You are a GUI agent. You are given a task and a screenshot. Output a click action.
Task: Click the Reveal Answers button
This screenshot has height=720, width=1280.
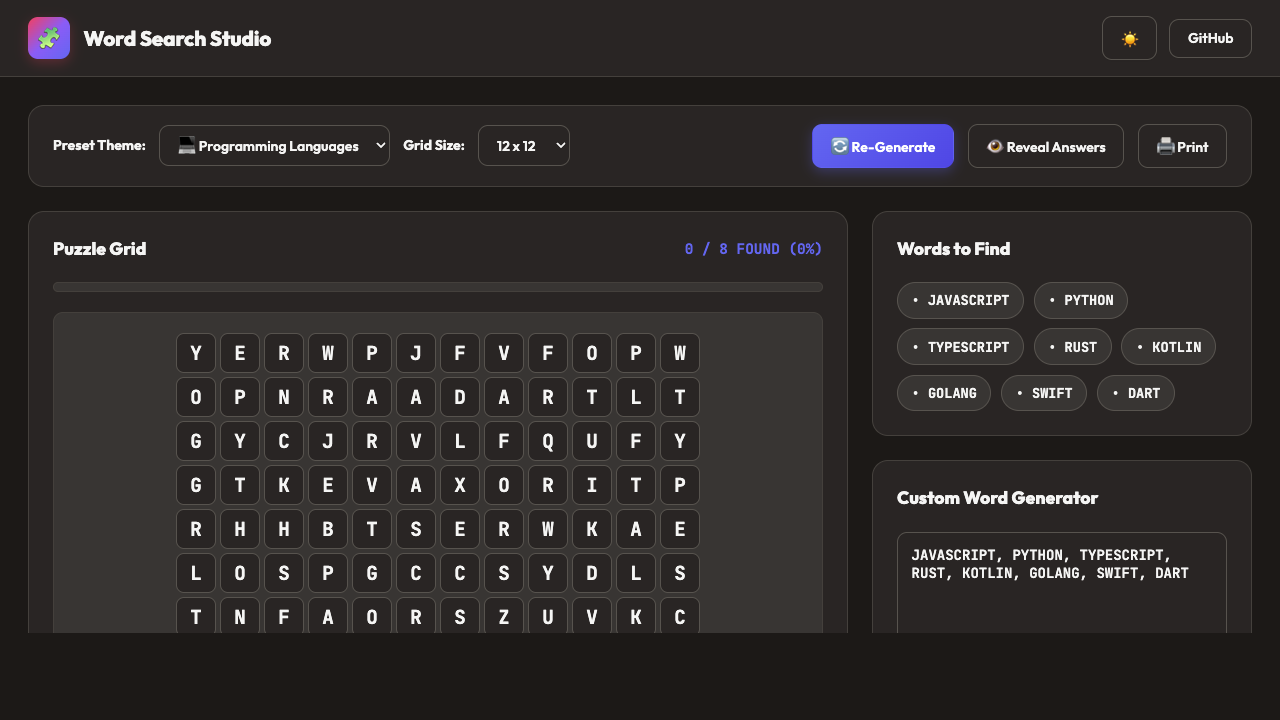[1046, 146]
